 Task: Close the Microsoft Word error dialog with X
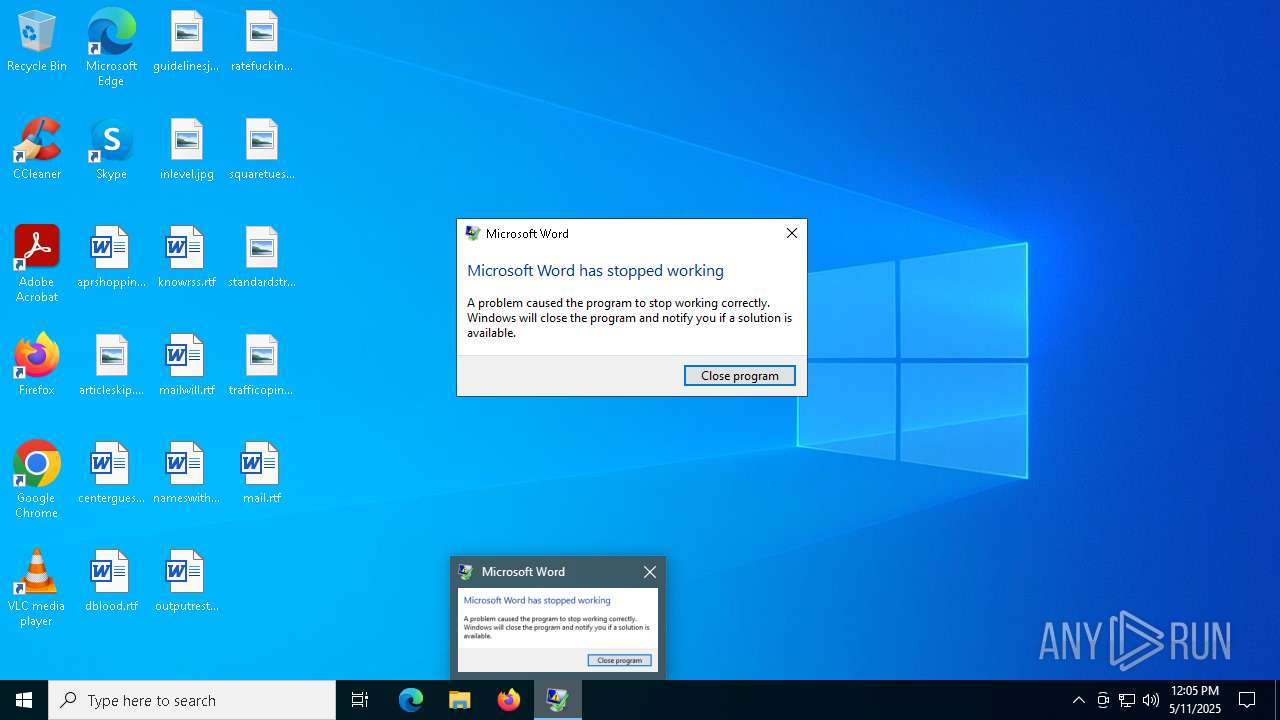(791, 233)
